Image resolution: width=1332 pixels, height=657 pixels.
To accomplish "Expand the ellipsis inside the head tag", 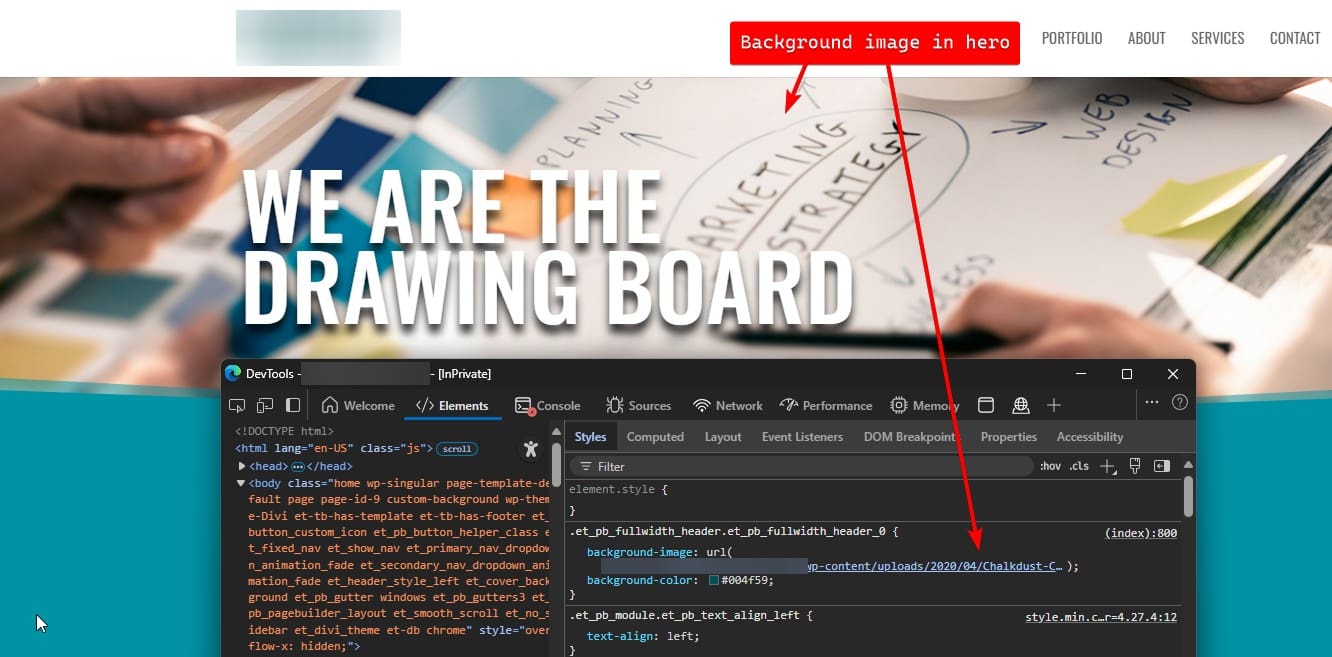I will (297, 467).
